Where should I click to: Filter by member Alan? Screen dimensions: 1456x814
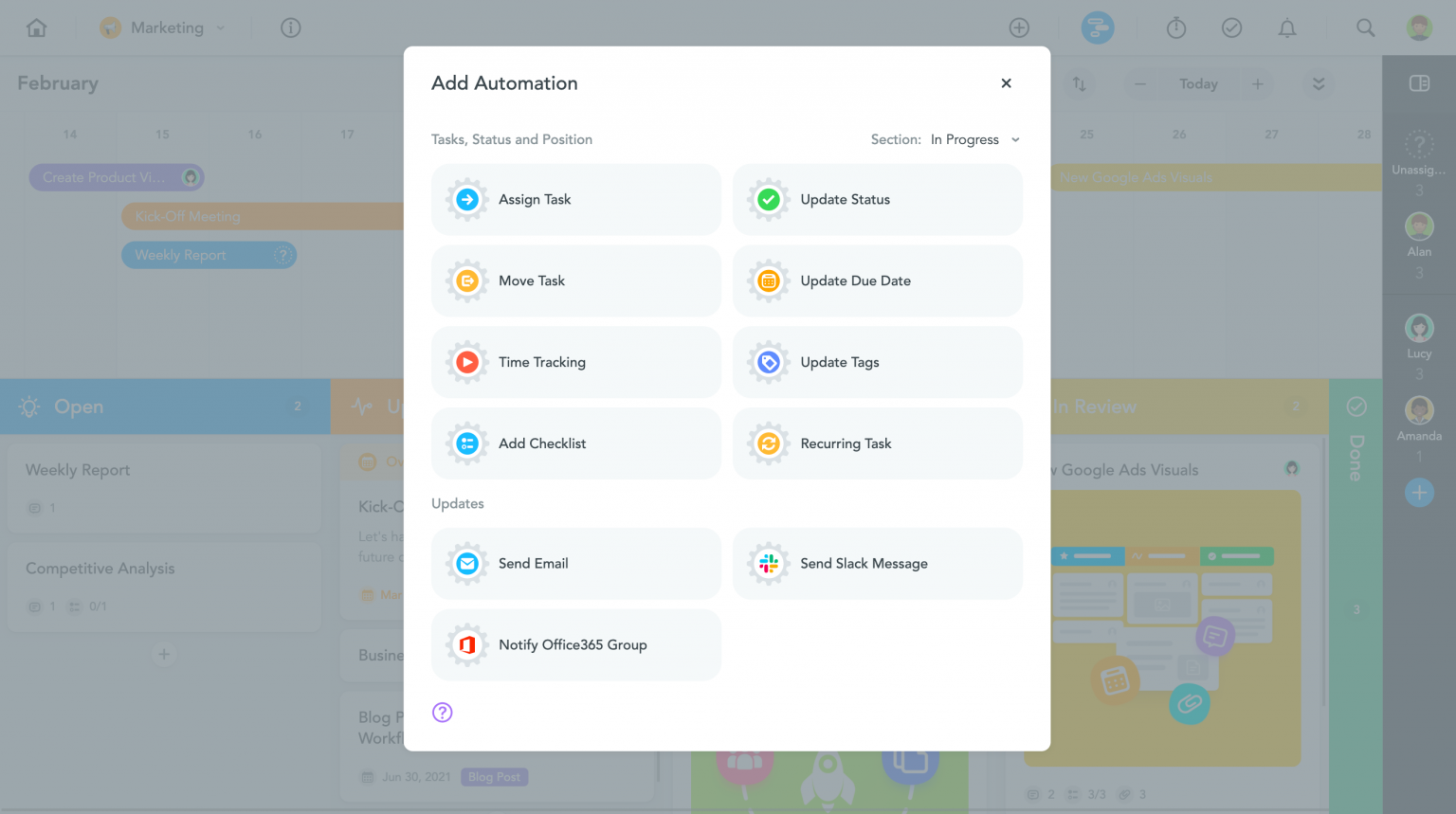(1419, 235)
